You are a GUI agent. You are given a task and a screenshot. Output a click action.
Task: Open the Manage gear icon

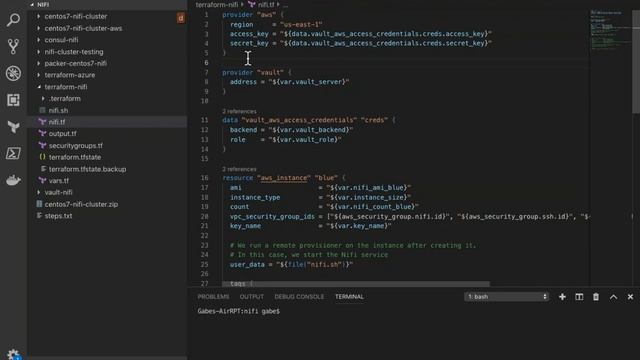(x=13, y=354)
